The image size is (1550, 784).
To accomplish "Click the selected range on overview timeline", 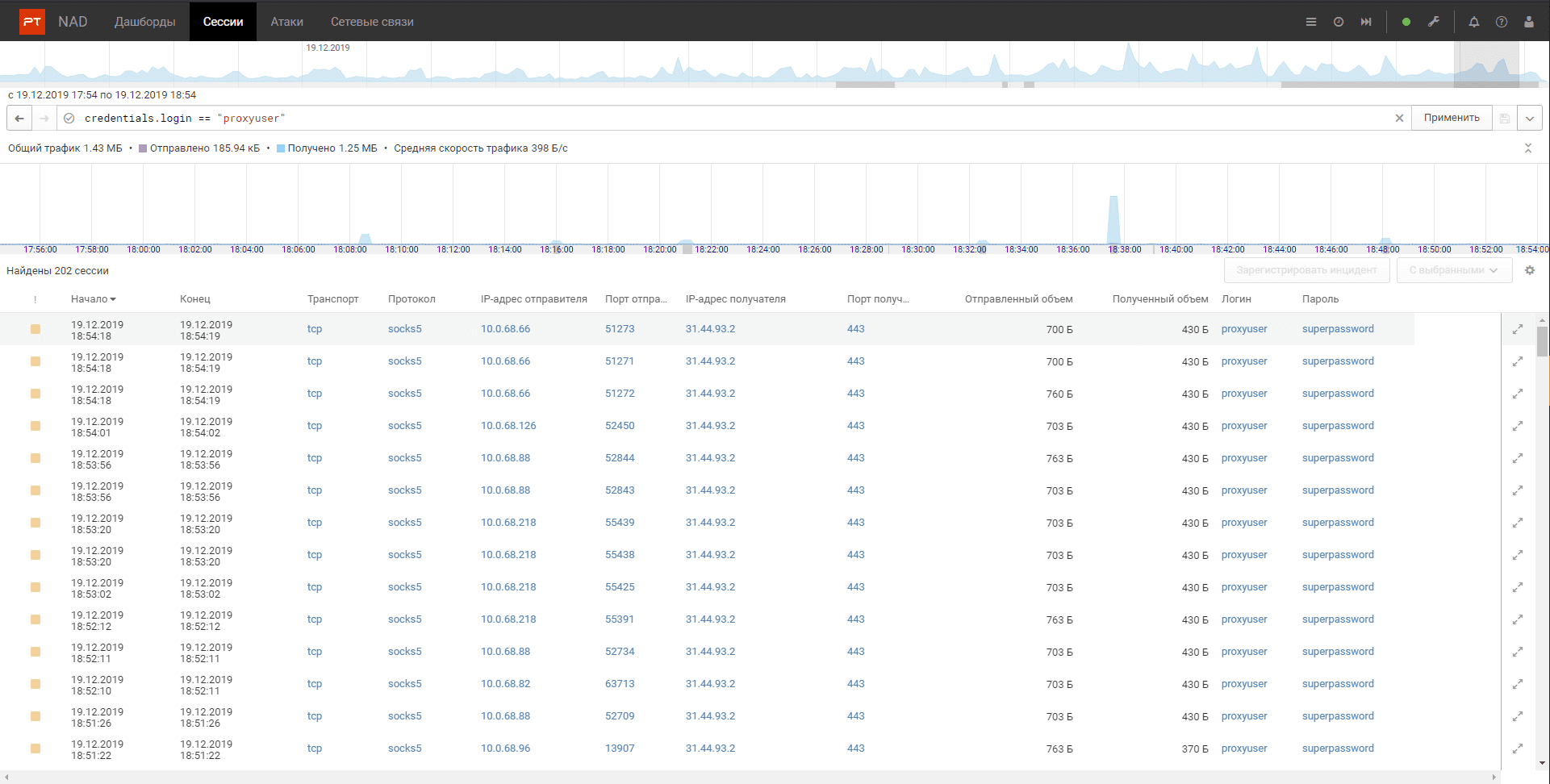I will [x=1486, y=65].
